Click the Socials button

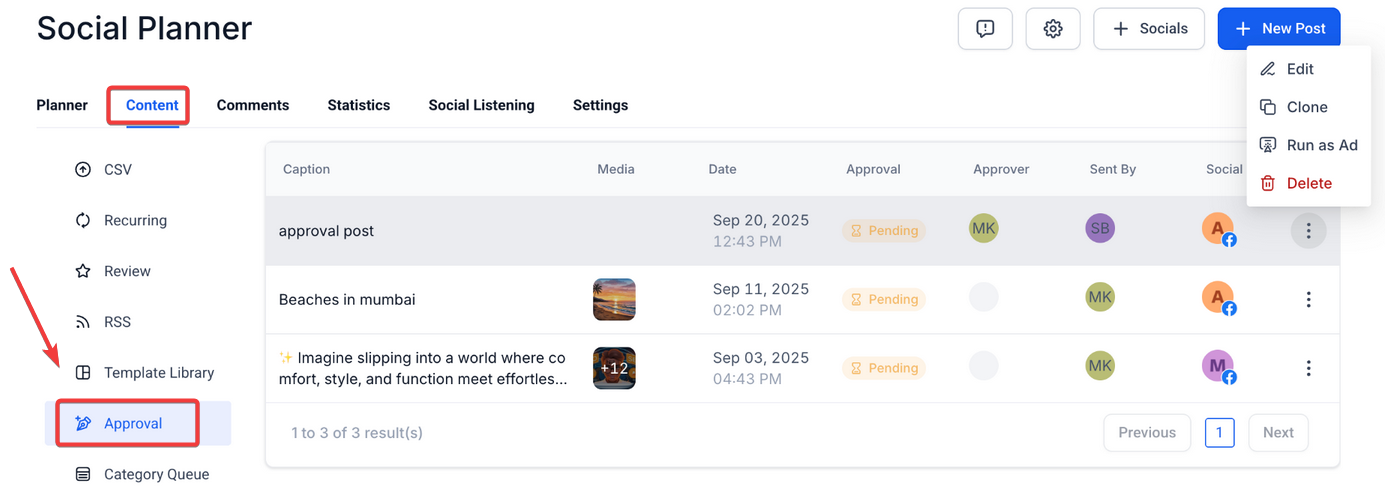1149,29
